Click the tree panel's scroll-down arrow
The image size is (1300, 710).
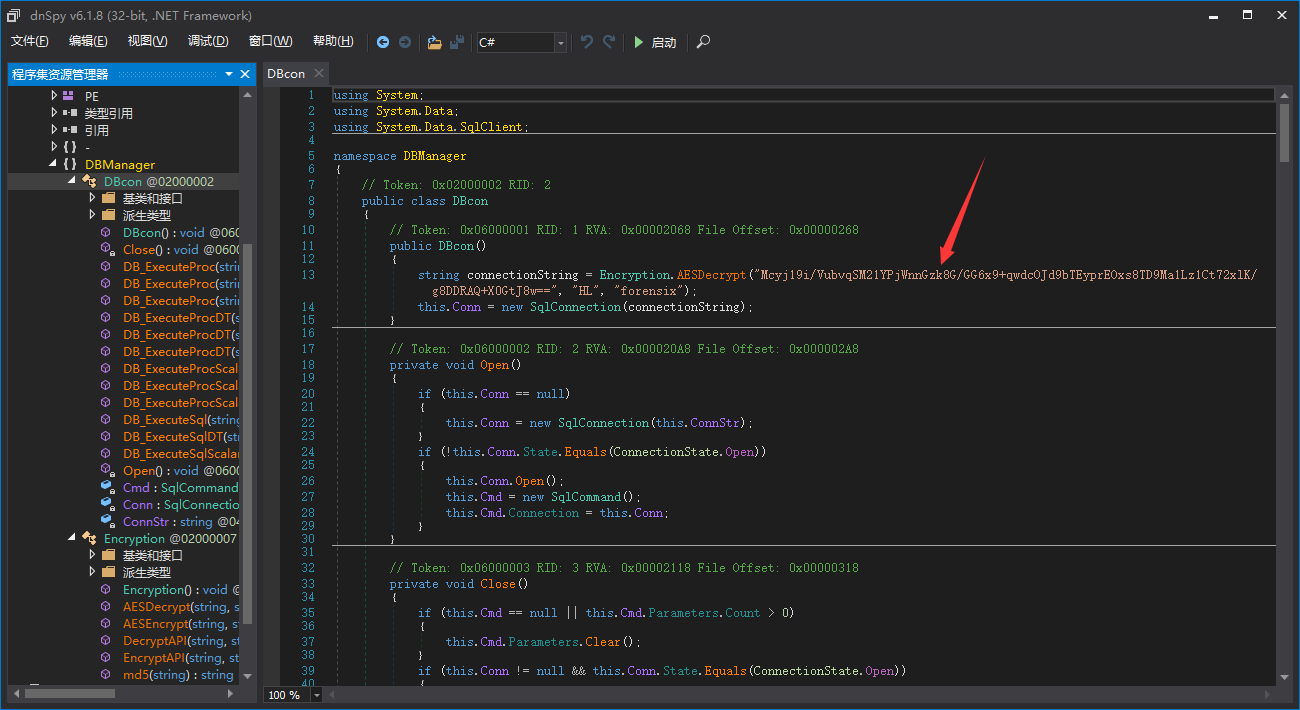point(248,677)
